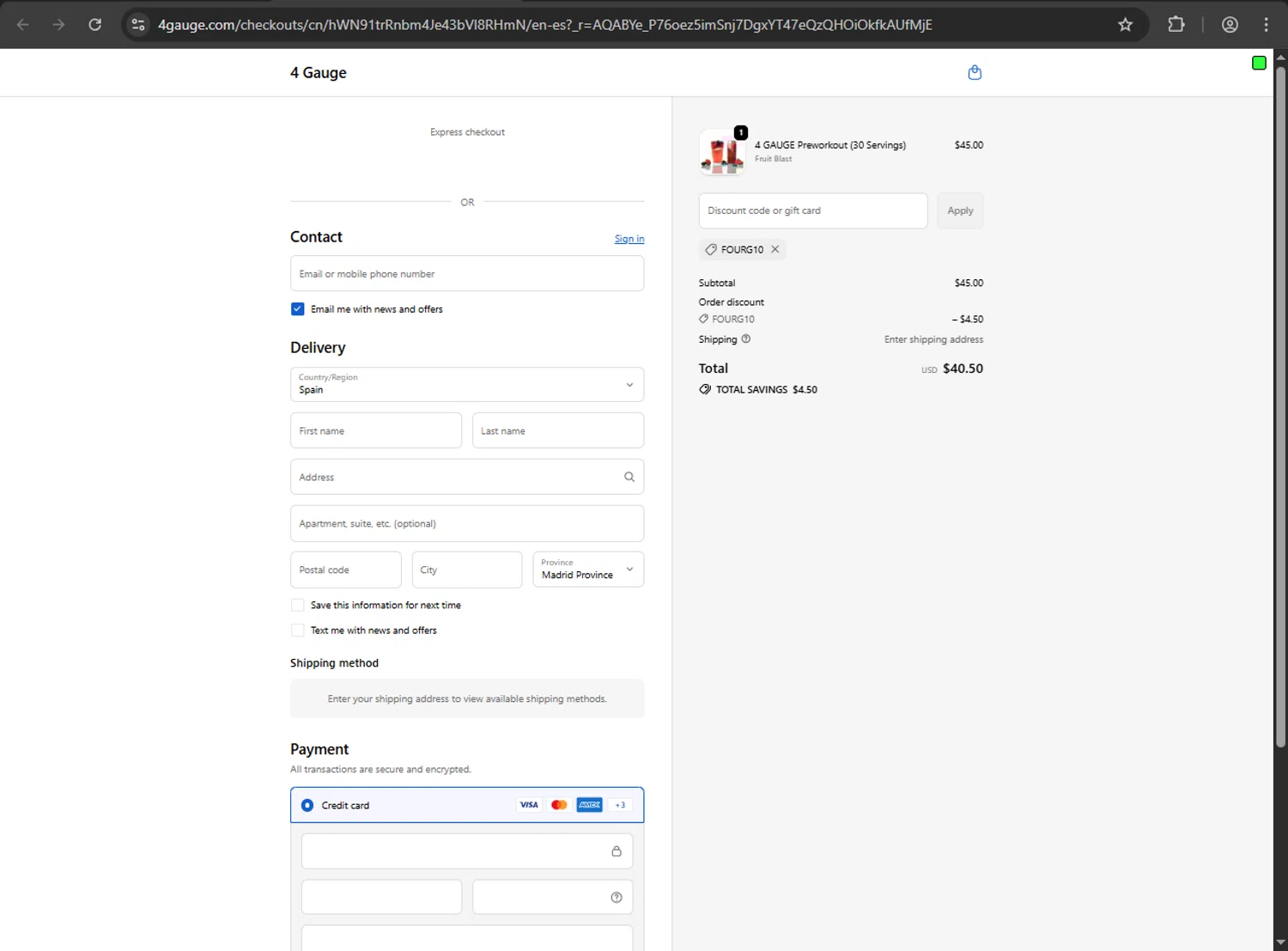View site information icon in address bar
The height and width of the screenshot is (951, 1288).
pos(138,24)
